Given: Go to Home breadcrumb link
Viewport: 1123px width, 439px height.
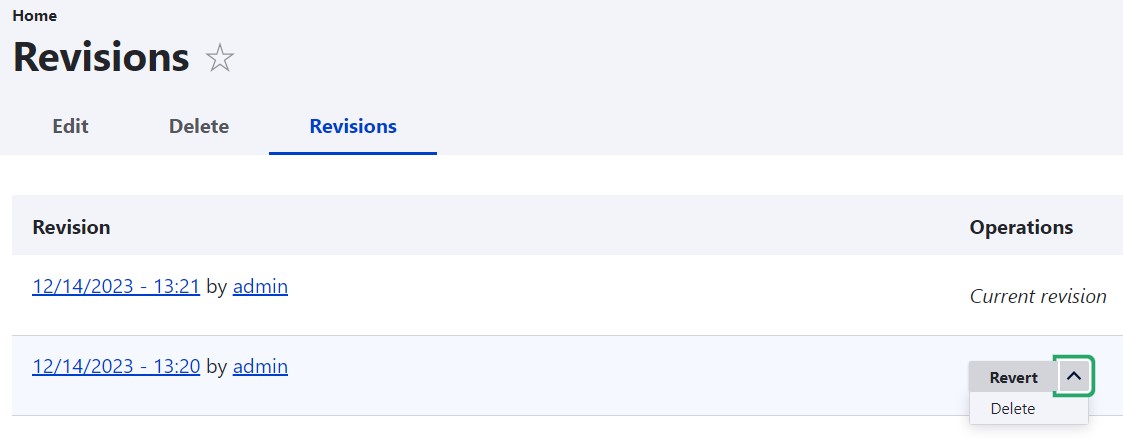Looking at the screenshot, I should pyautogui.click(x=34, y=16).
